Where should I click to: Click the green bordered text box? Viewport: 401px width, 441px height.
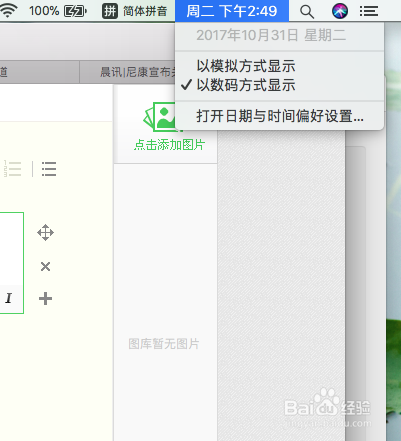coord(12,263)
